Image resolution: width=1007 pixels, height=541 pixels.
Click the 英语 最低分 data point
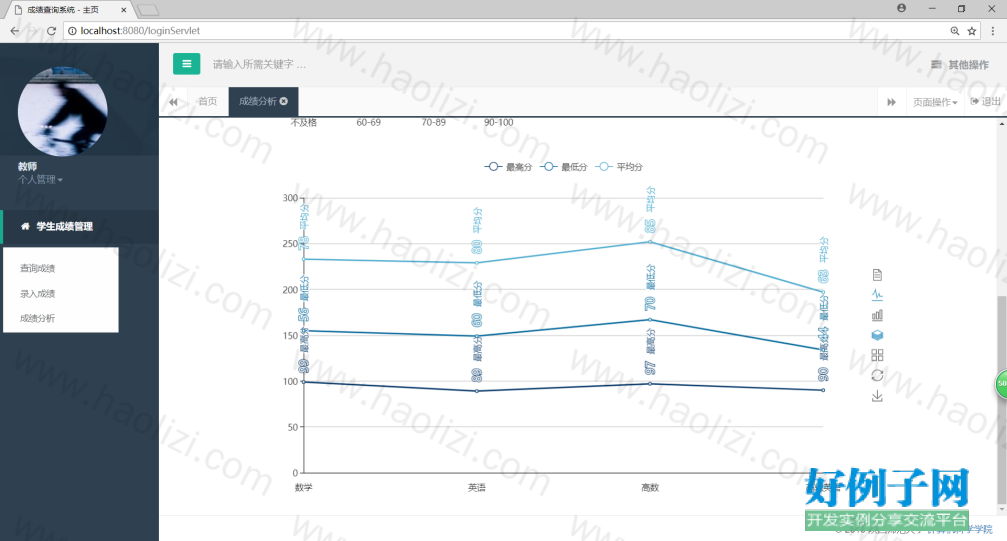pyautogui.click(x=477, y=336)
